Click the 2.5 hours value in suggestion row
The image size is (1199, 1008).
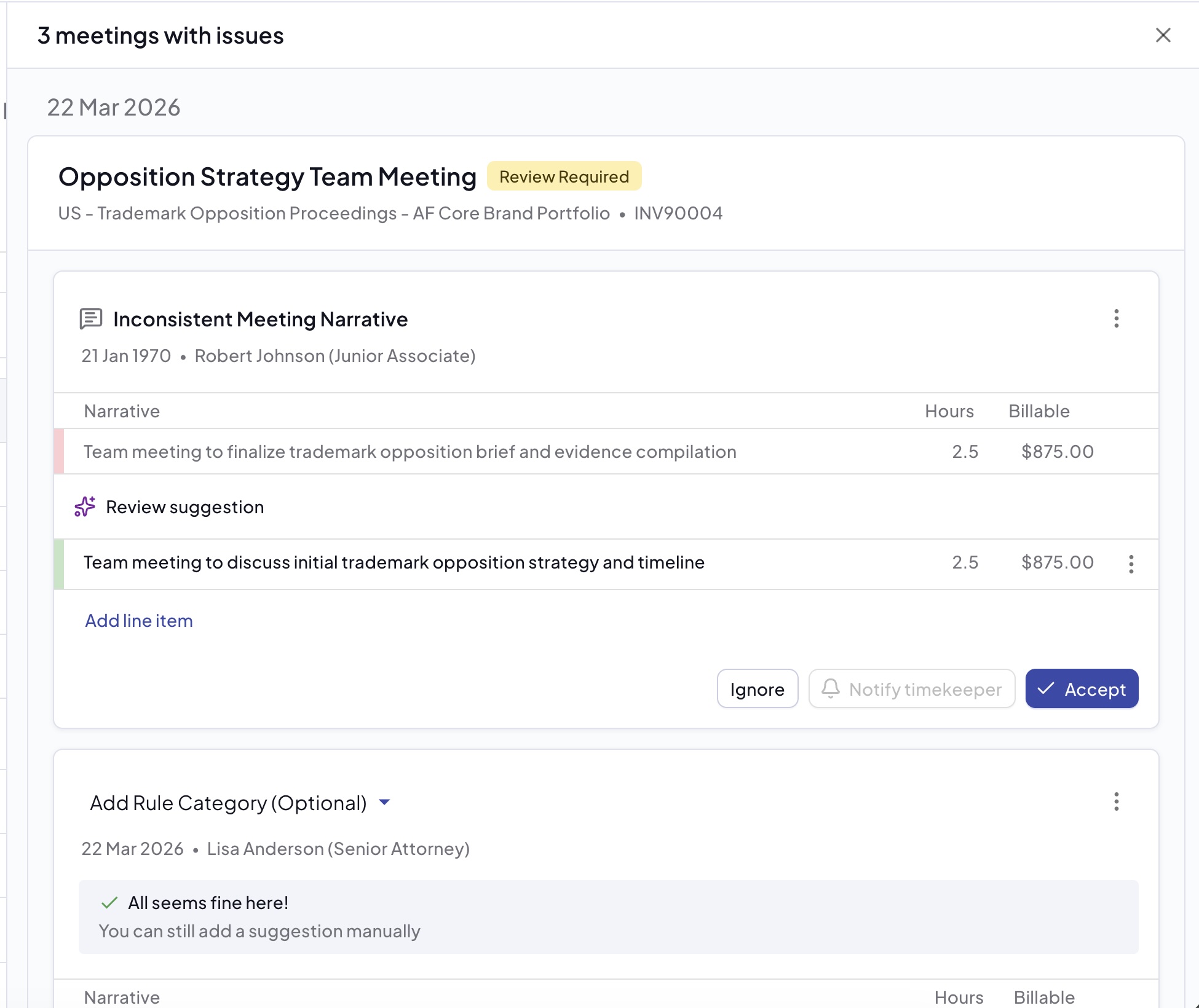click(x=965, y=562)
